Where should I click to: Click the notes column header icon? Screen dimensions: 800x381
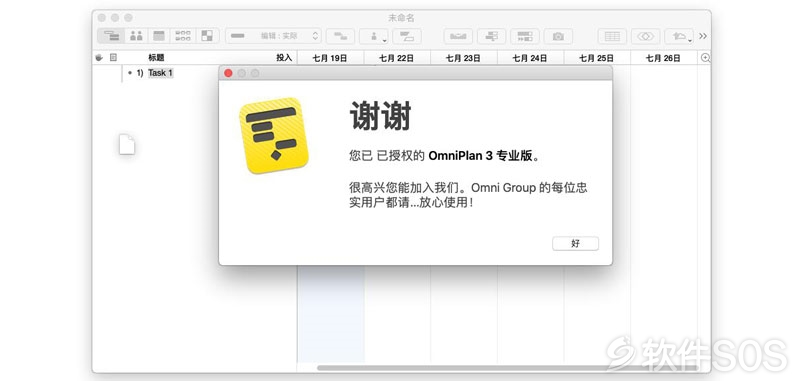tap(113, 58)
